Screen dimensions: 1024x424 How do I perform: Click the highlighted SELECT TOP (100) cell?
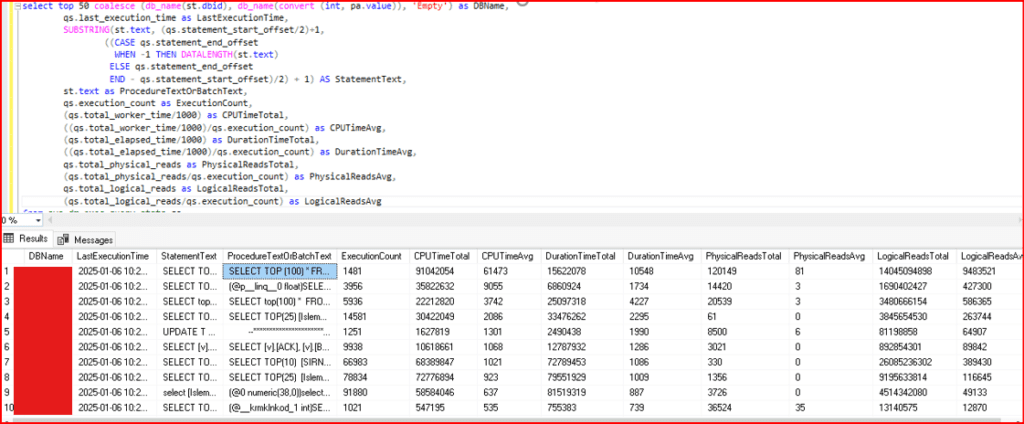[x=276, y=271]
